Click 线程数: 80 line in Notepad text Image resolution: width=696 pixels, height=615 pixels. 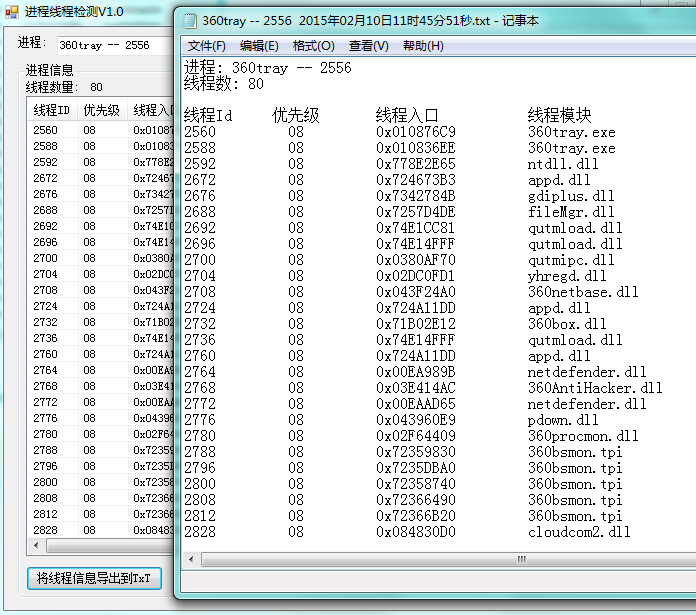point(224,84)
